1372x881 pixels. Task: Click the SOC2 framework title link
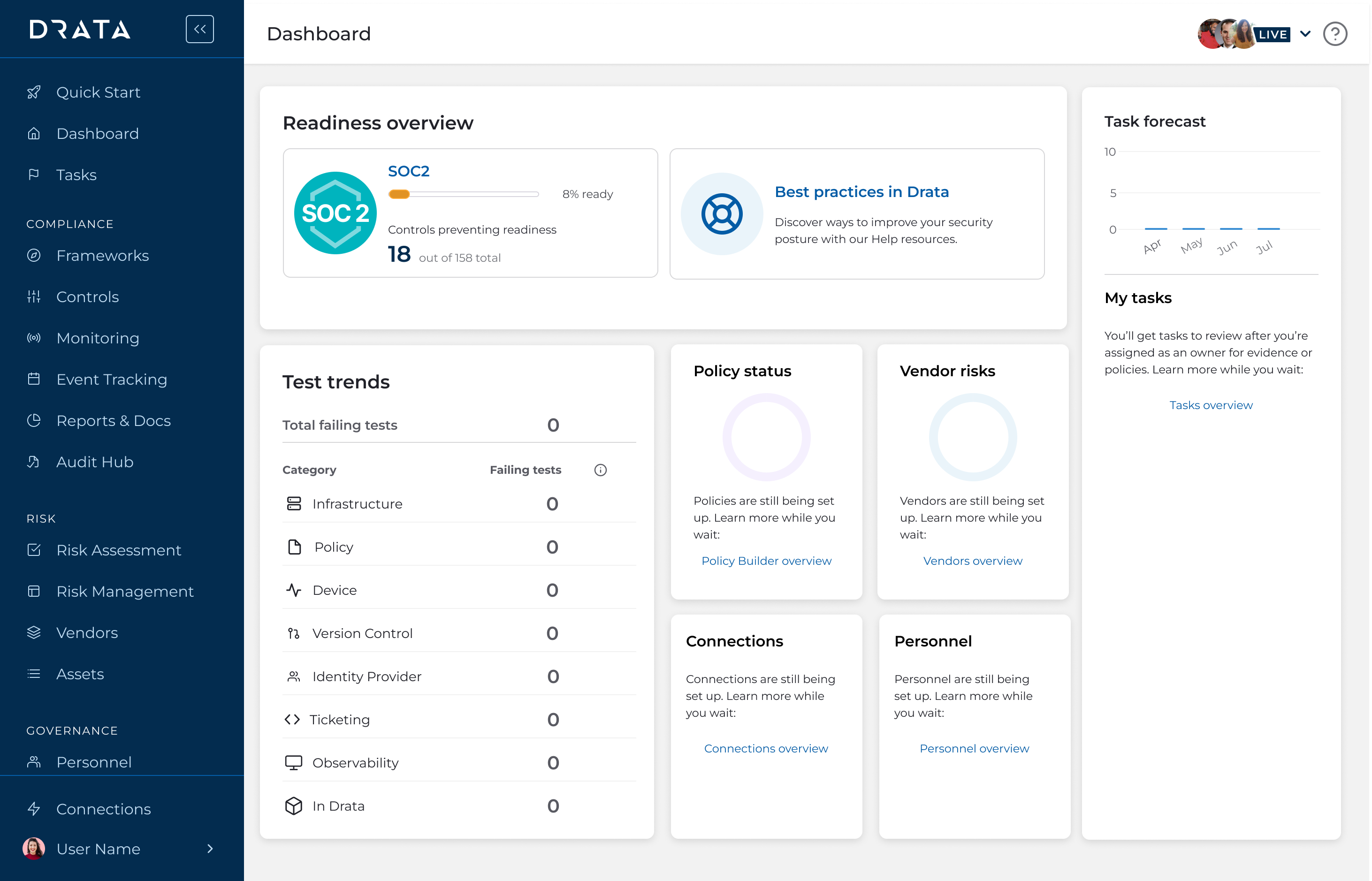click(x=409, y=171)
